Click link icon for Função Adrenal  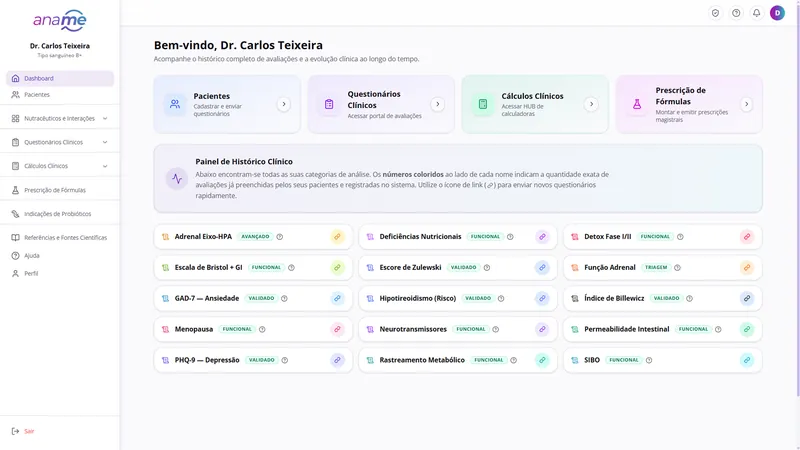tap(746, 267)
